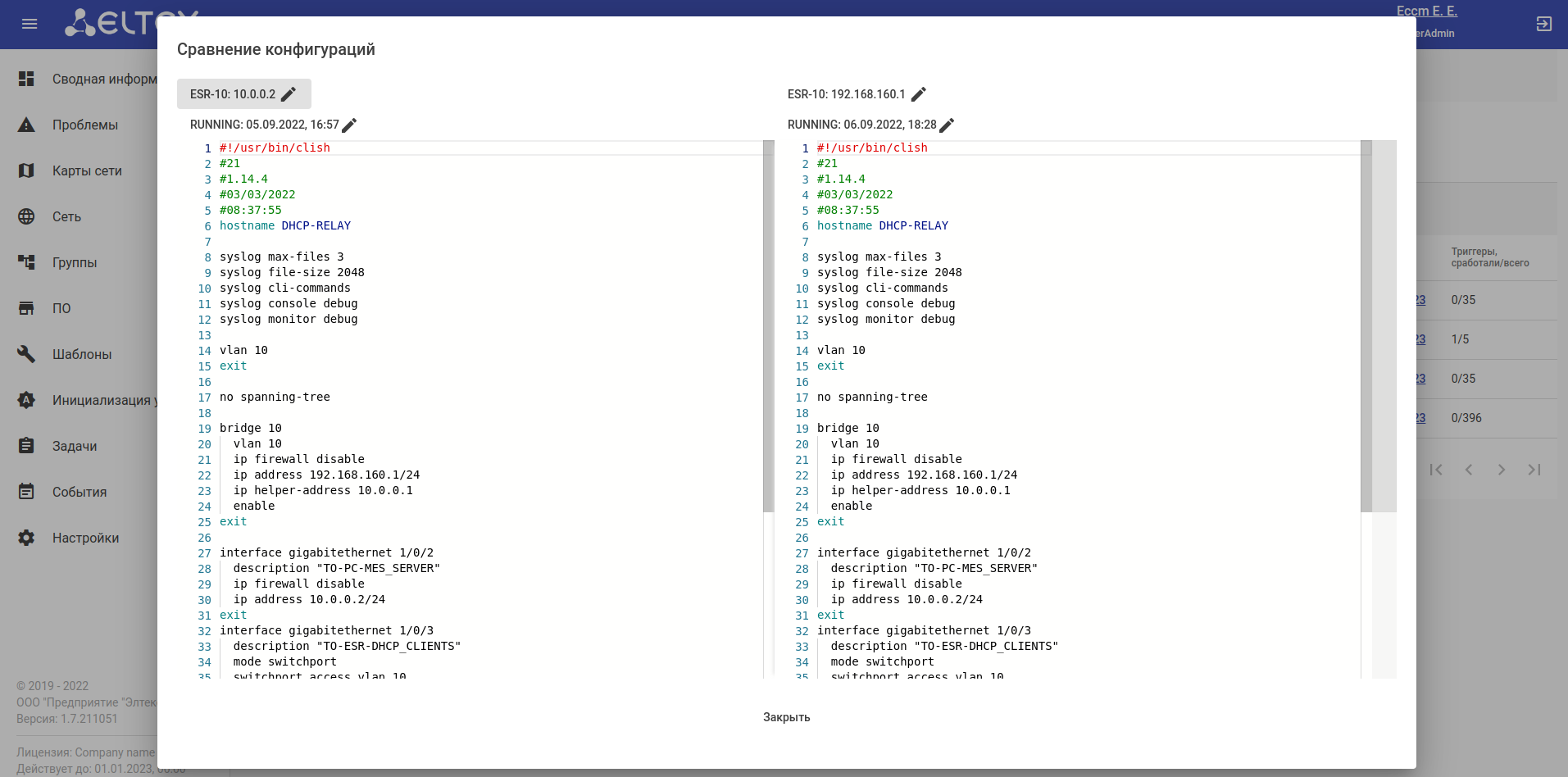The width and height of the screenshot is (1568, 777).
Task: Open the Карты сети map icon
Action: 26,170
